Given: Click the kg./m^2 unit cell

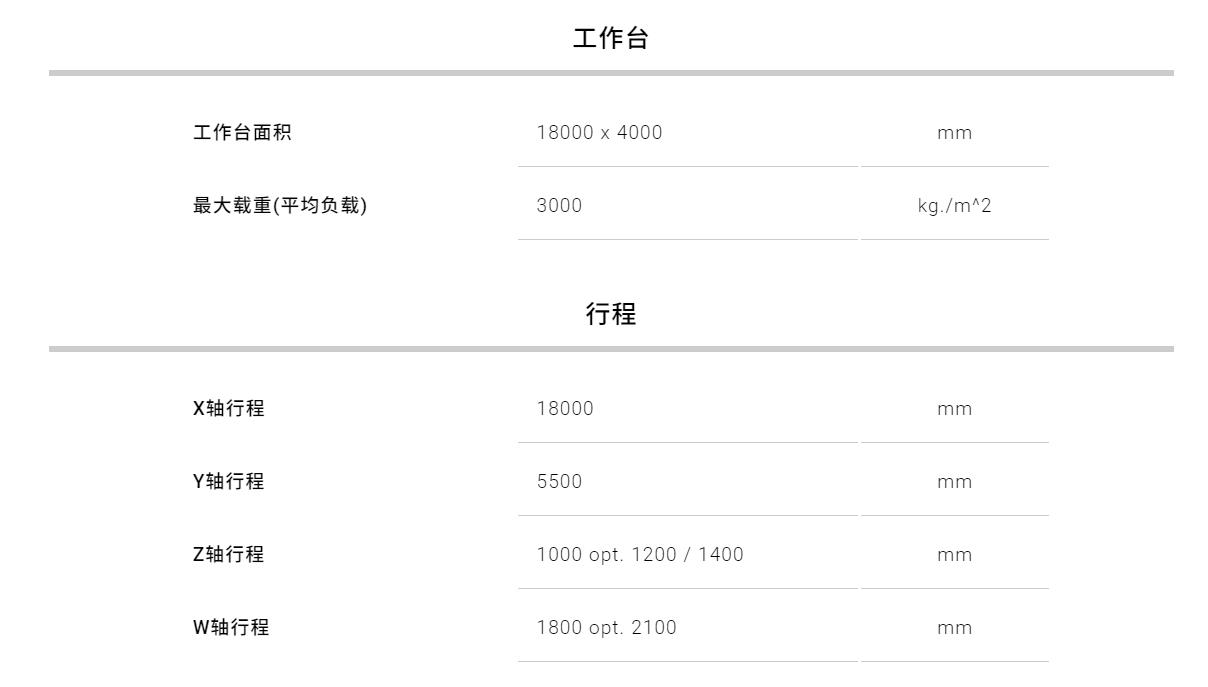Looking at the screenshot, I should click(954, 206).
